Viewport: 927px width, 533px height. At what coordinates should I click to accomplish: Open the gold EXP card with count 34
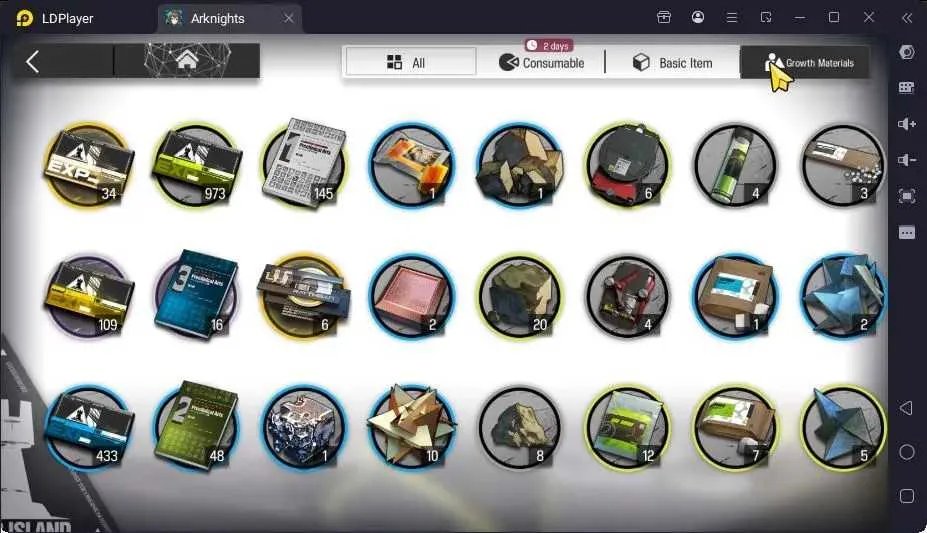[87, 164]
